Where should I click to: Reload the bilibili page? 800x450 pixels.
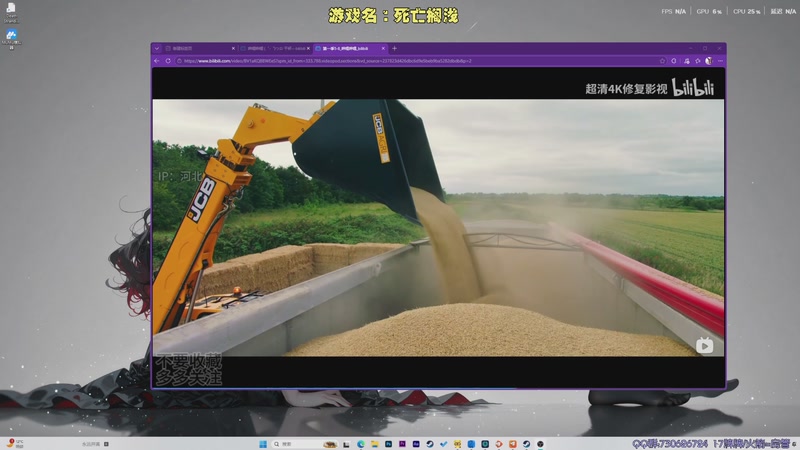(x=168, y=61)
